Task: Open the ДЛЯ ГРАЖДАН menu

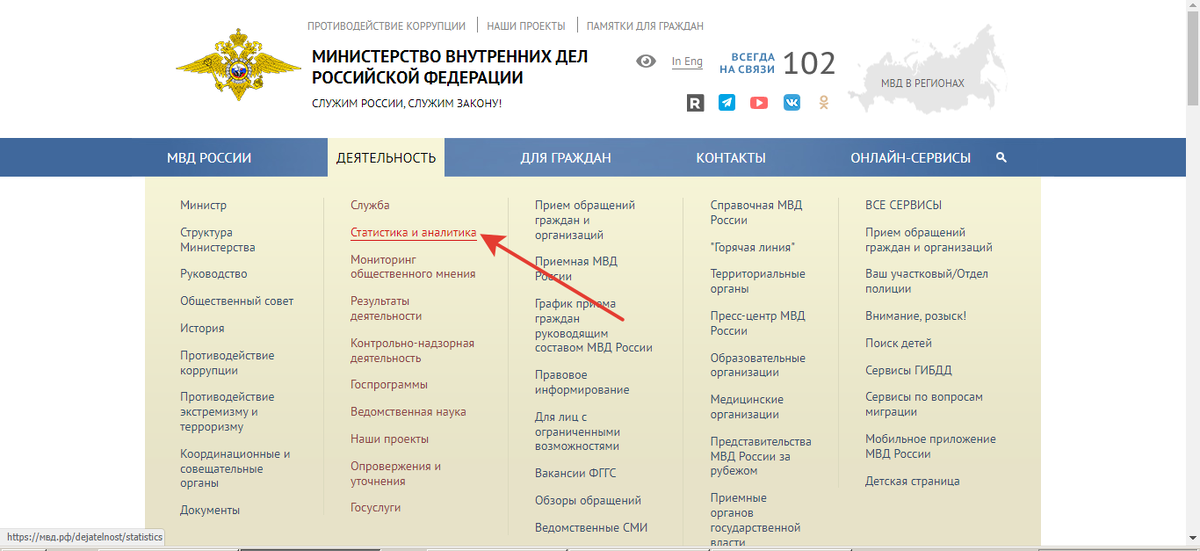Action: (565, 158)
